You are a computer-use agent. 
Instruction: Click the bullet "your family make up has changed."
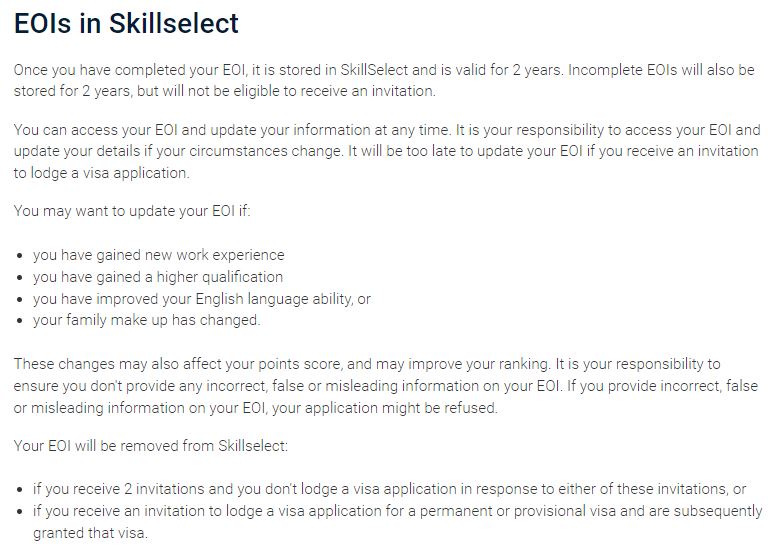146,320
